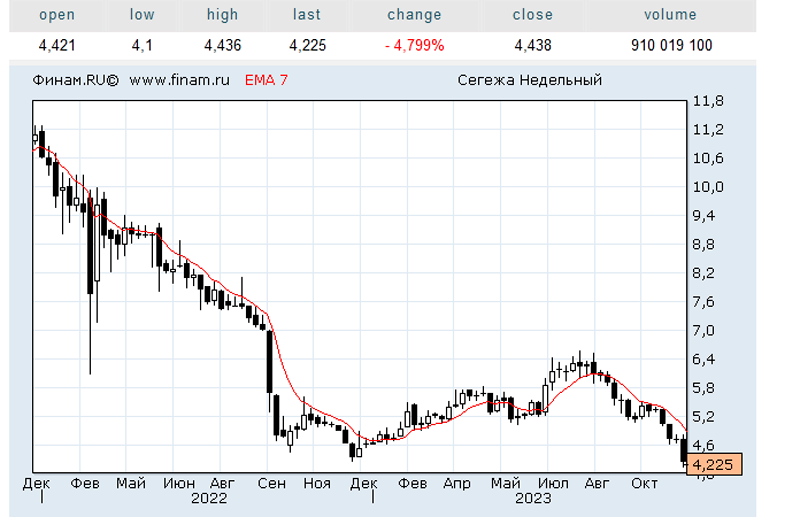Click the 'close' column header
Image resolution: width=800 pixels, height=517 pixels.
click(x=532, y=15)
